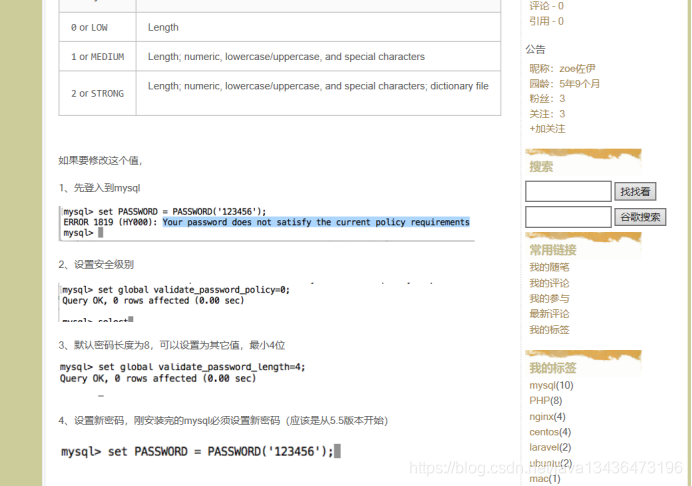Click the '如果要修改这个值' paragraph
This screenshot has height=486, width=692.
coord(100,161)
